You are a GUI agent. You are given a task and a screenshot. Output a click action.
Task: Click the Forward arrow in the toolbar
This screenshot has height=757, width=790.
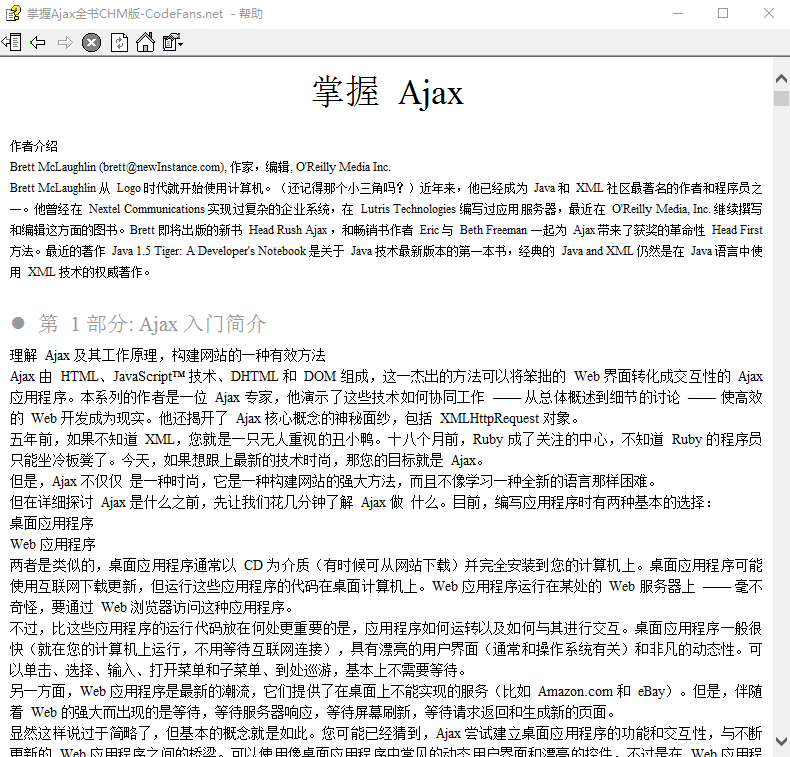tap(65, 42)
